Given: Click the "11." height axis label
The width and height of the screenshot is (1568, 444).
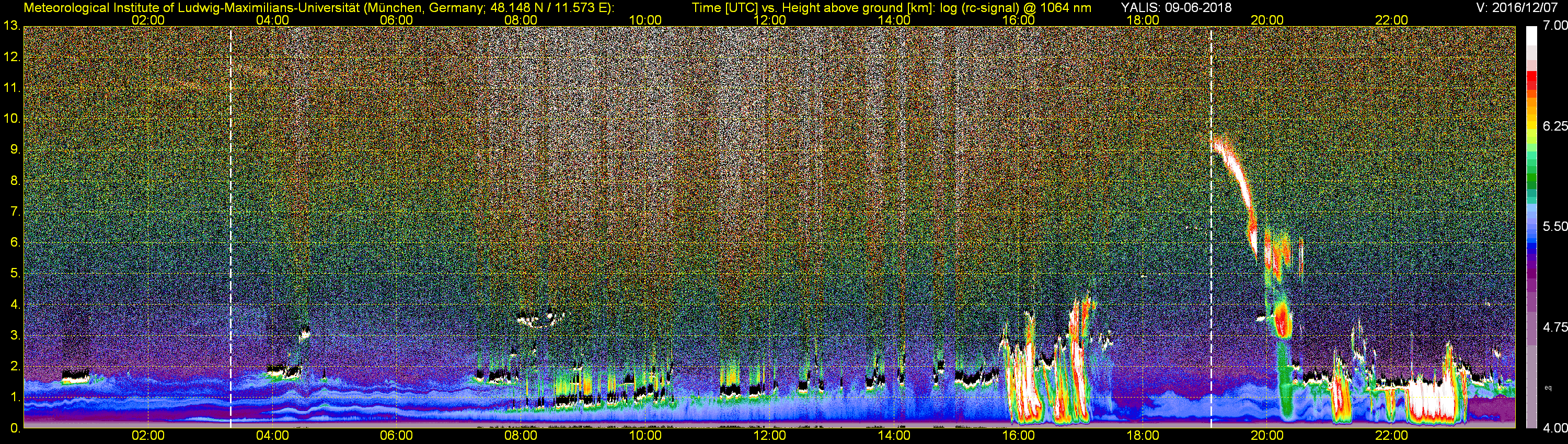Looking at the screenshot, I should pos(11,88).
